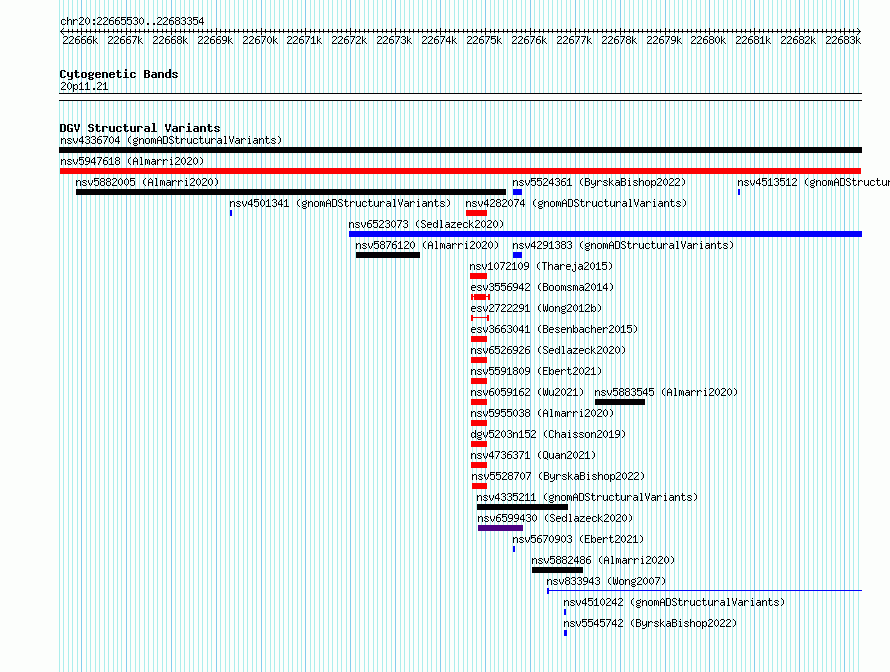The width and height of the screenshot is (890, 672).
Task: Click the blue nsv5524361 variant block
Action: point(517,192)
